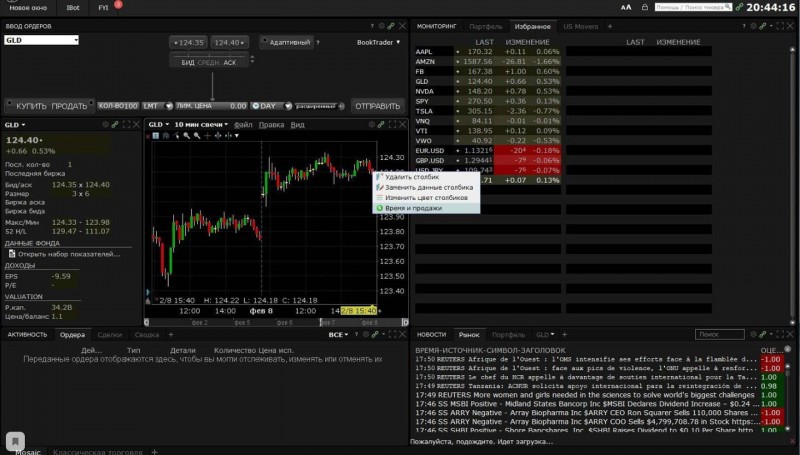Select the zoom out magnifier on chart toolbar
800x455 pixels.
click(197, 136)
